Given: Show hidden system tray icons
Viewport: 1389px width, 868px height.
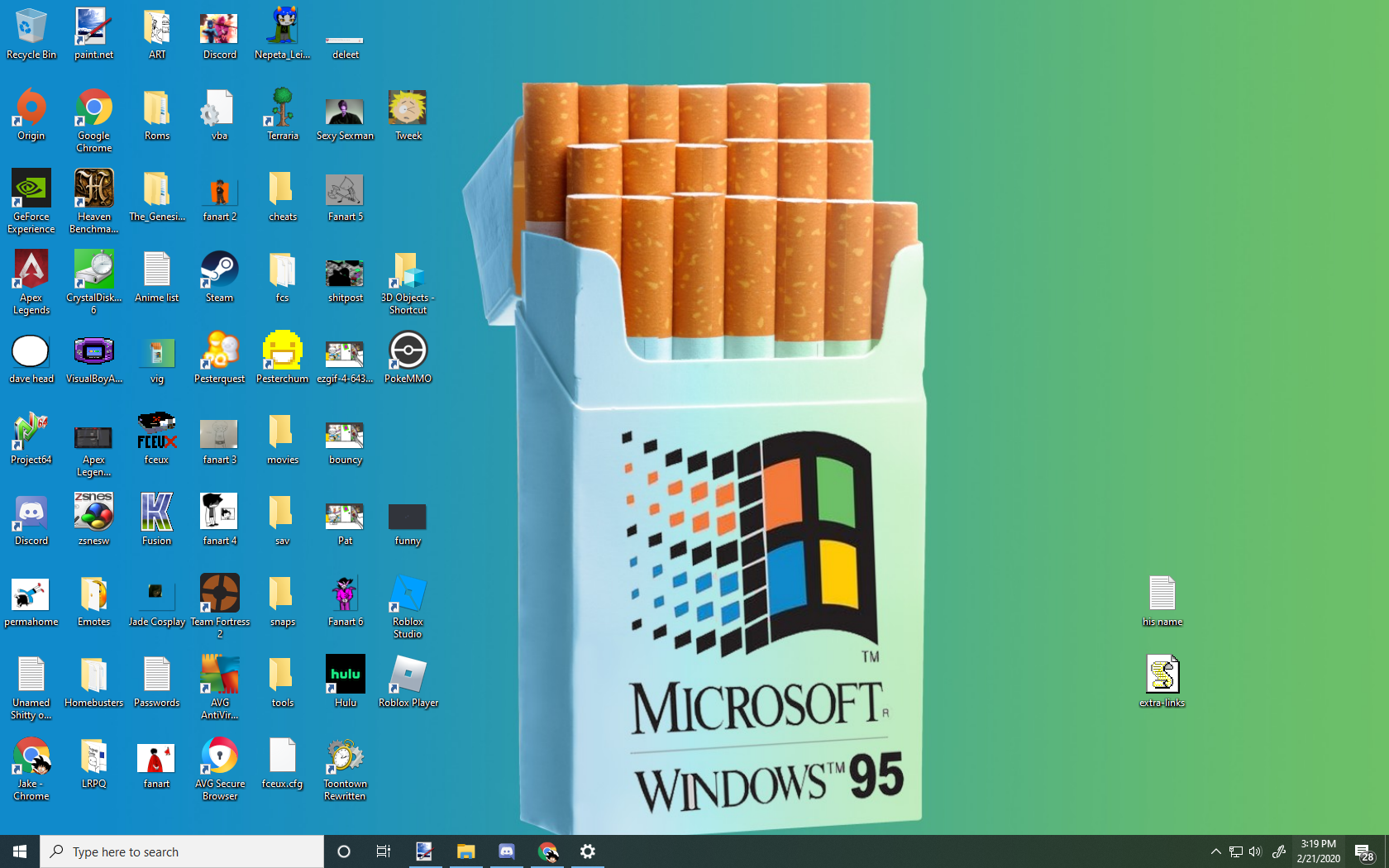Looking at the screenshot, I should click(1215, 851).
